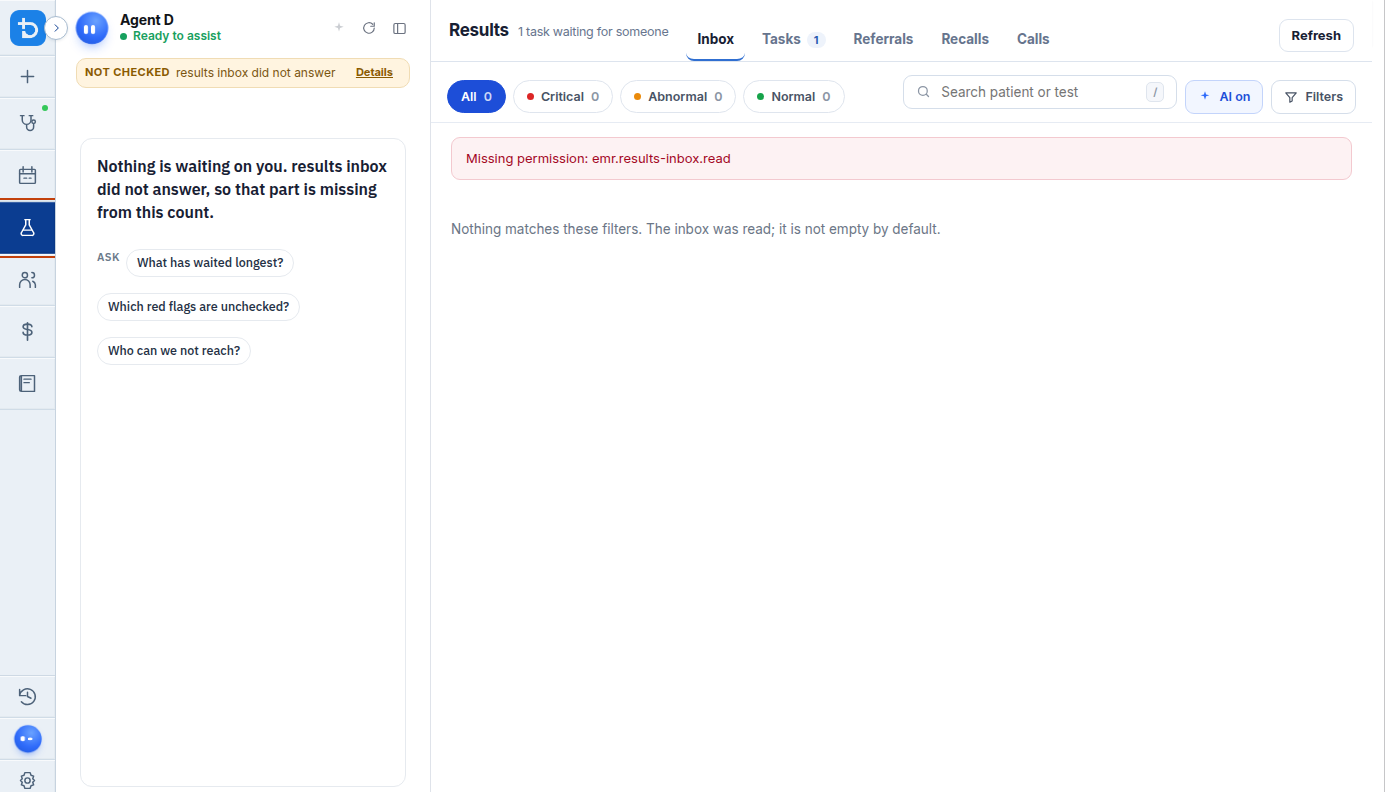1388x792 pixels.
Task: Open the dollar billing icon in the sidebar
Action: (27, 331)
